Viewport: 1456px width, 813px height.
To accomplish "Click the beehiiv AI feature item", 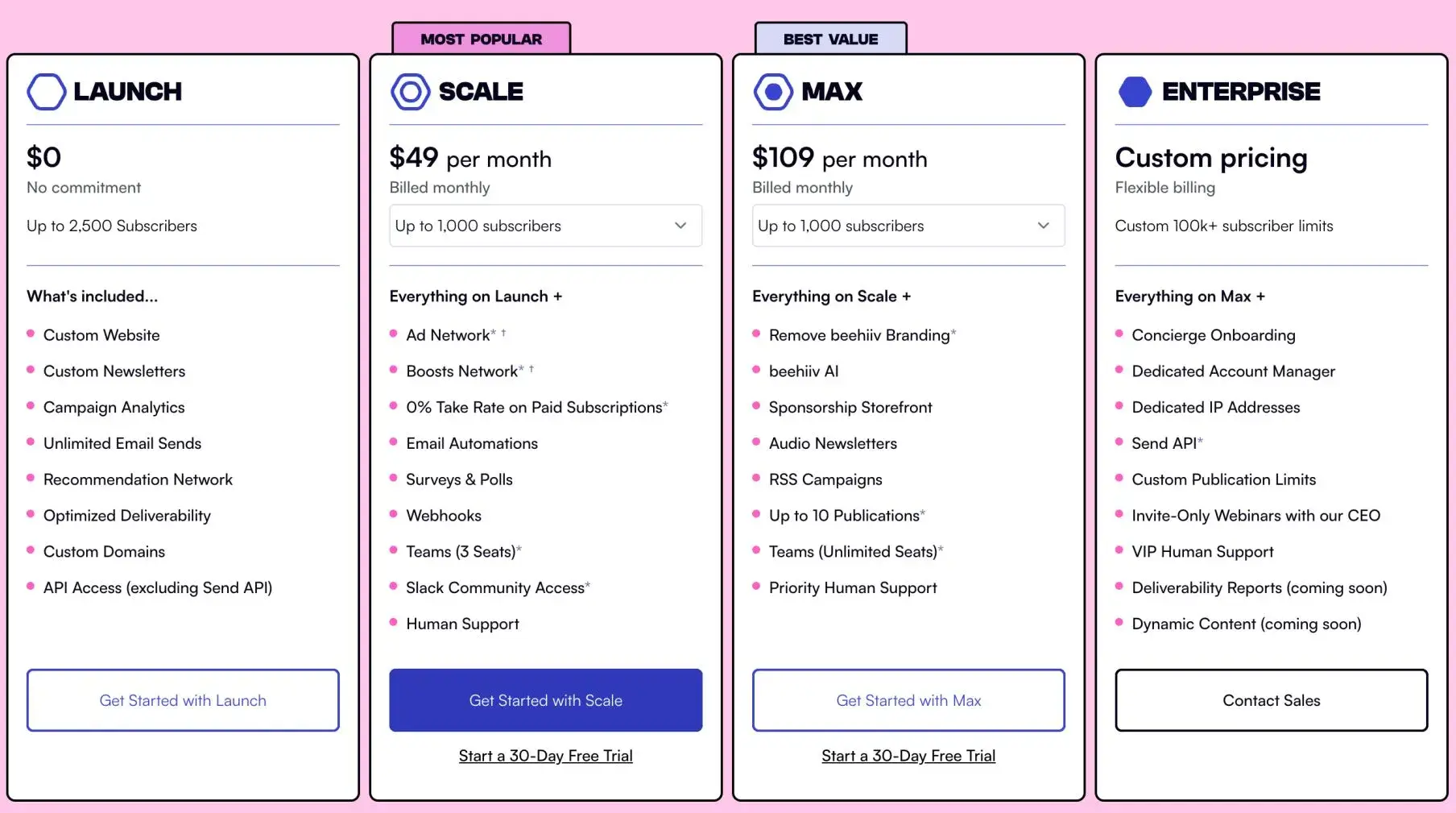I will pos(796,371).
